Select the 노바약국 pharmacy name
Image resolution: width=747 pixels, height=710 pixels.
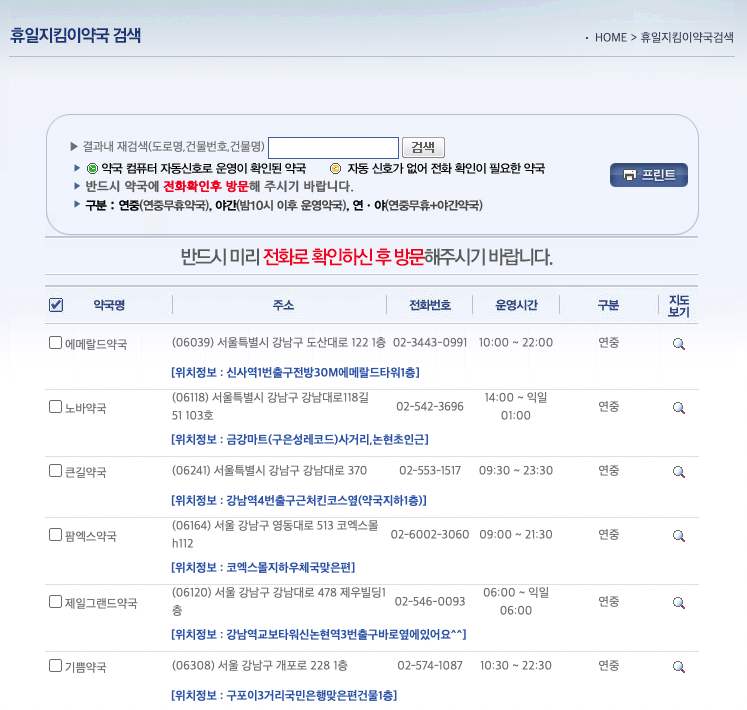pyautogui.click(x=85, y=408)
